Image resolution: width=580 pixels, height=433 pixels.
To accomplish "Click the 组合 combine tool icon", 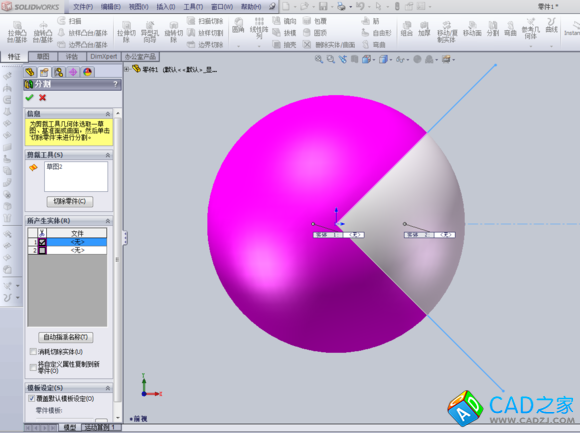I will pyautogui.click(x=407, y=29).
